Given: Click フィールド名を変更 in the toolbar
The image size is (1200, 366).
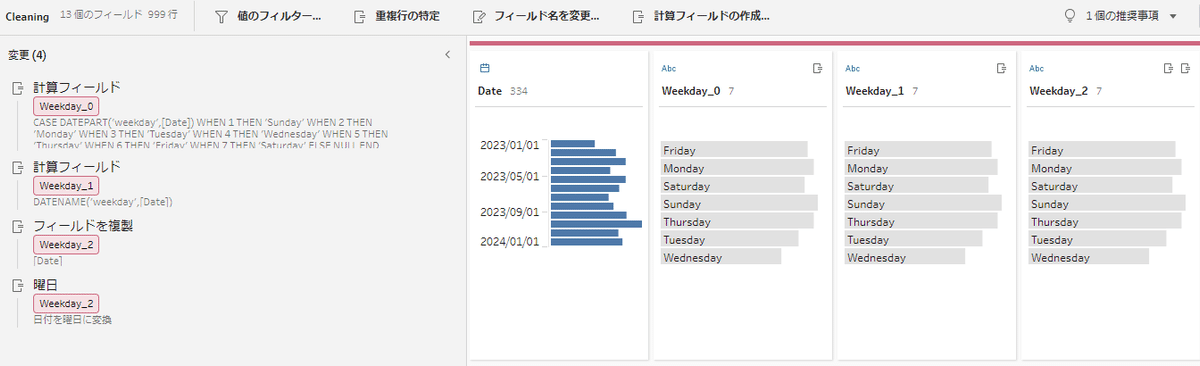Looking at the screenshot, I should pos(536,17).
